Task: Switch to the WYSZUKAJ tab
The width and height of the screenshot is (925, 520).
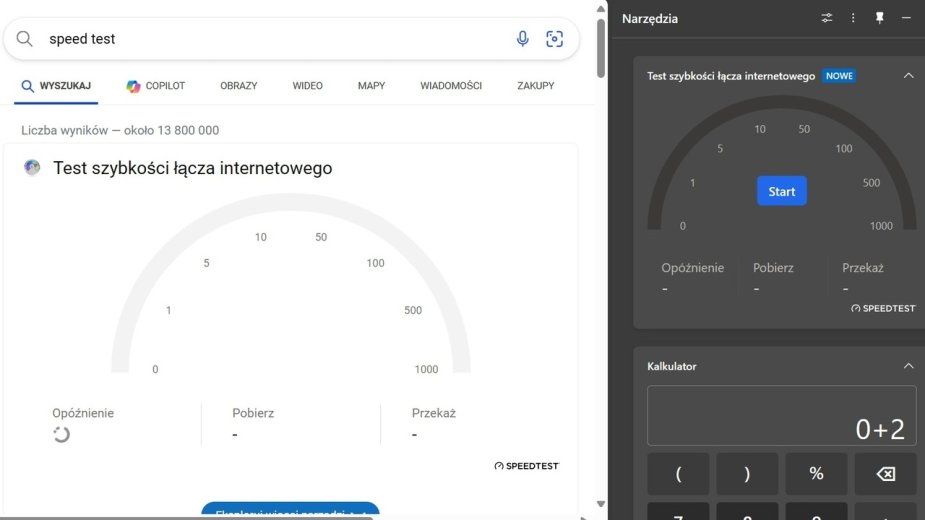Action: point(56,86)
